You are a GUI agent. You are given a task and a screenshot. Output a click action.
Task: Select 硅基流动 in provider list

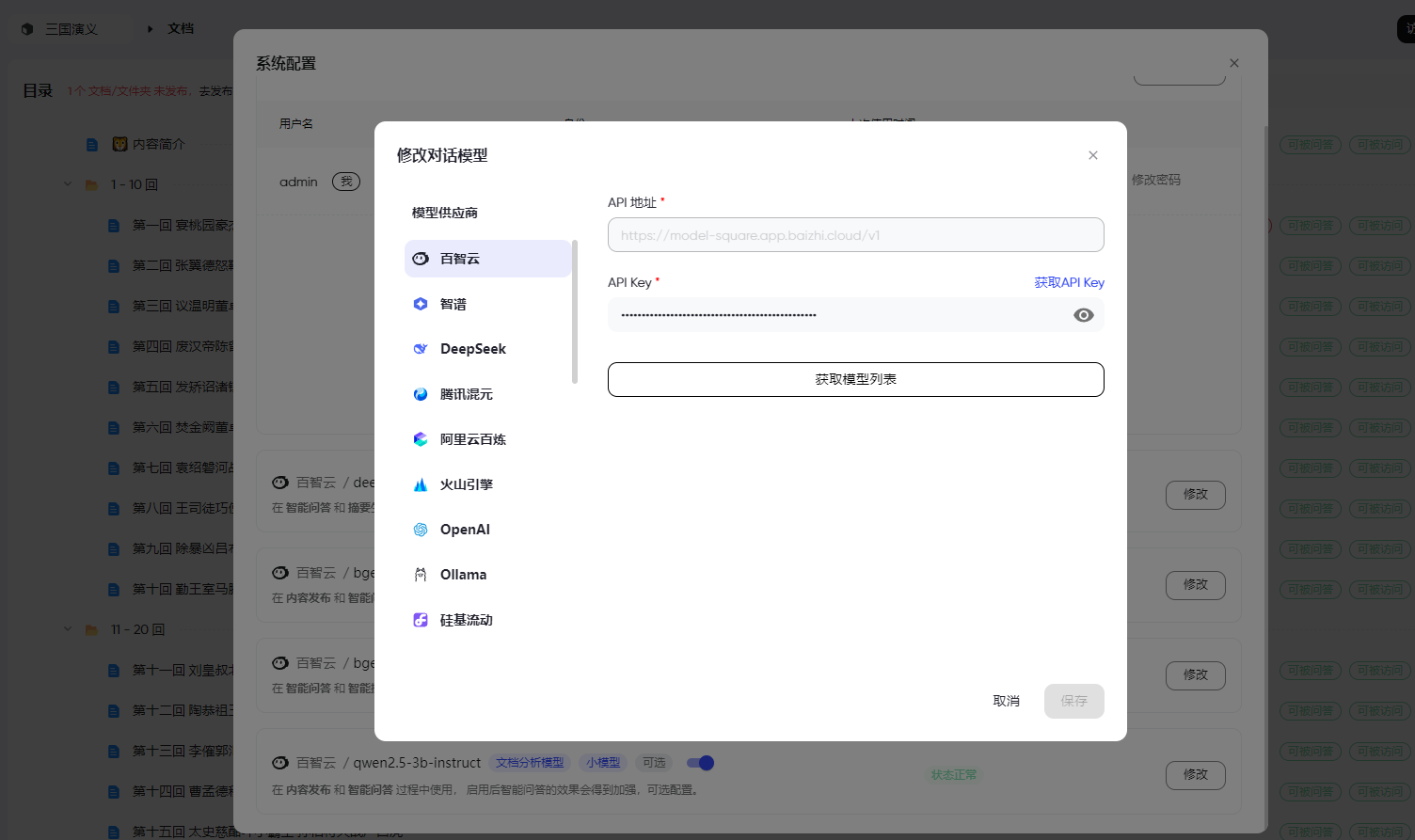[x=487, y=620]
